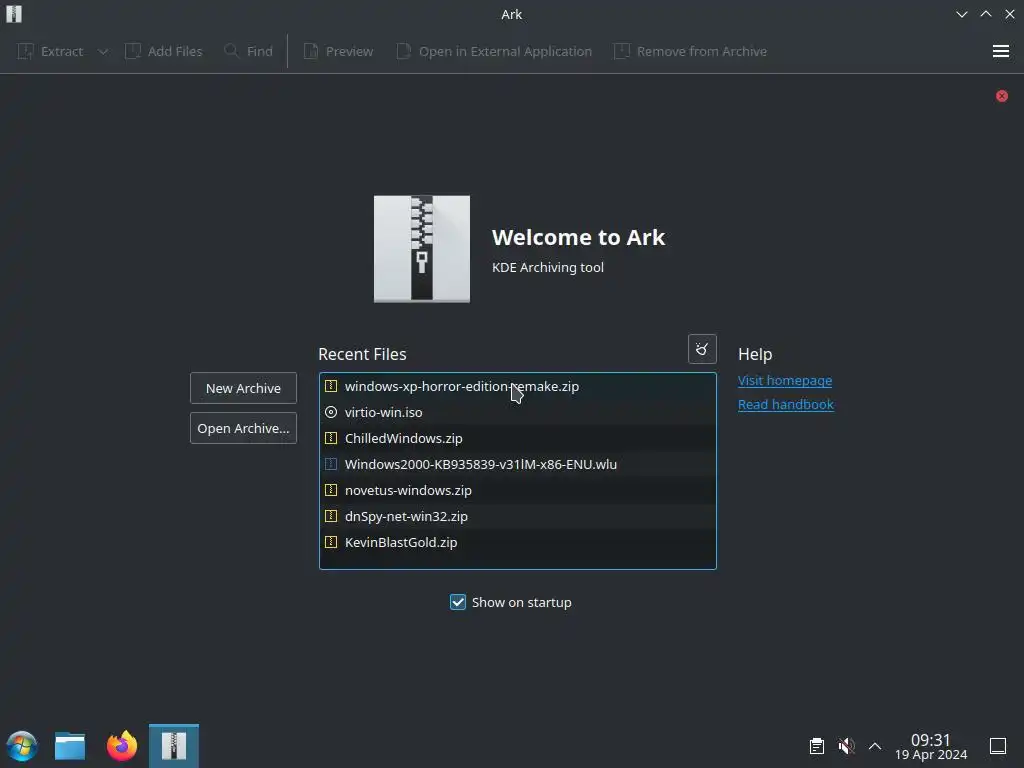Screen dimensions: 1024x768
Task: Click the Preview toolbar button
Action: coord(338,51)
